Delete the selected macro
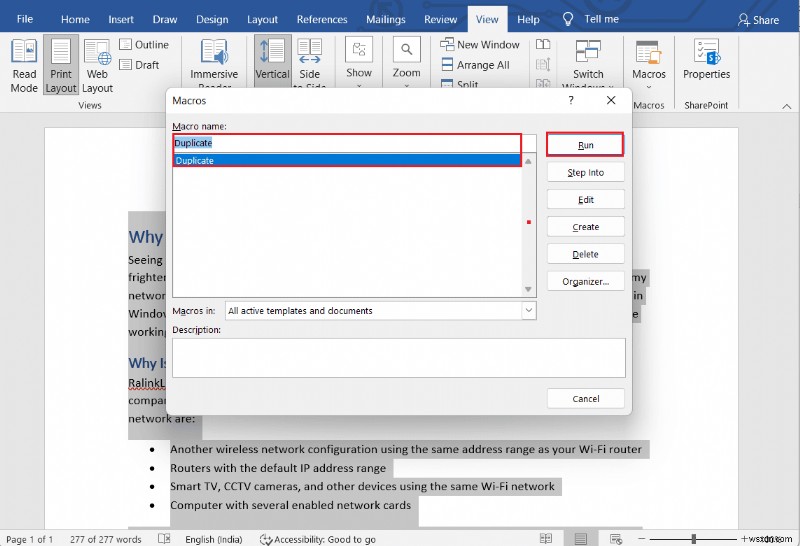The image size is (800, 546). (x=585, y=254)
